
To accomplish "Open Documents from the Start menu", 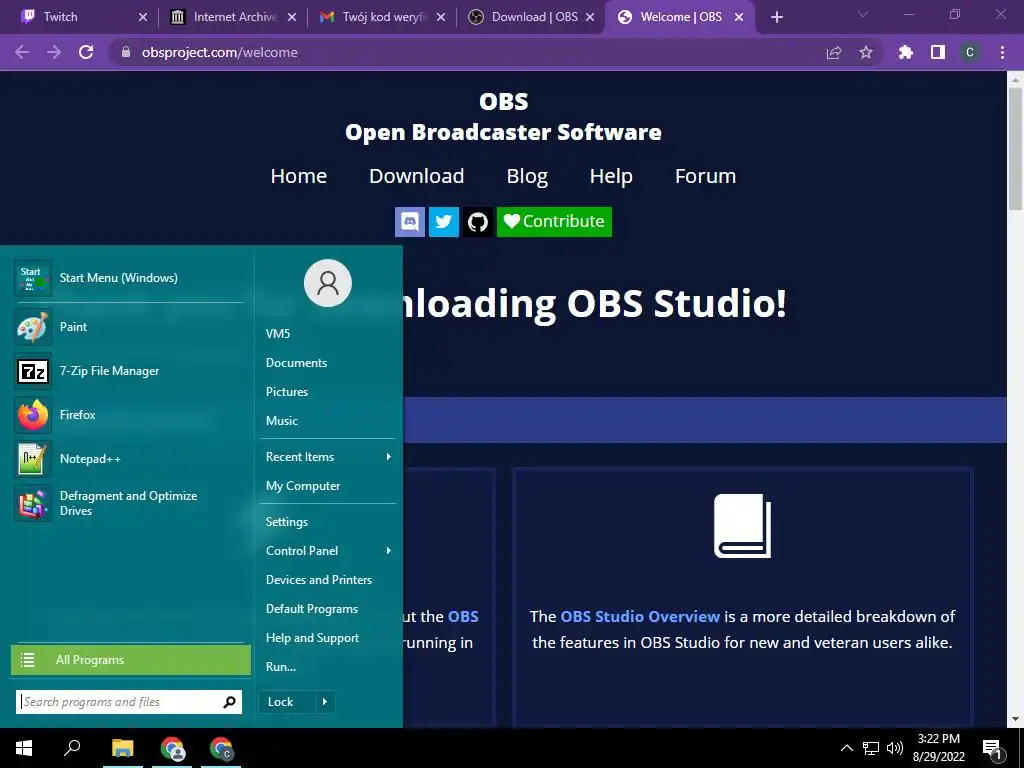I will (x=296, y=362).
